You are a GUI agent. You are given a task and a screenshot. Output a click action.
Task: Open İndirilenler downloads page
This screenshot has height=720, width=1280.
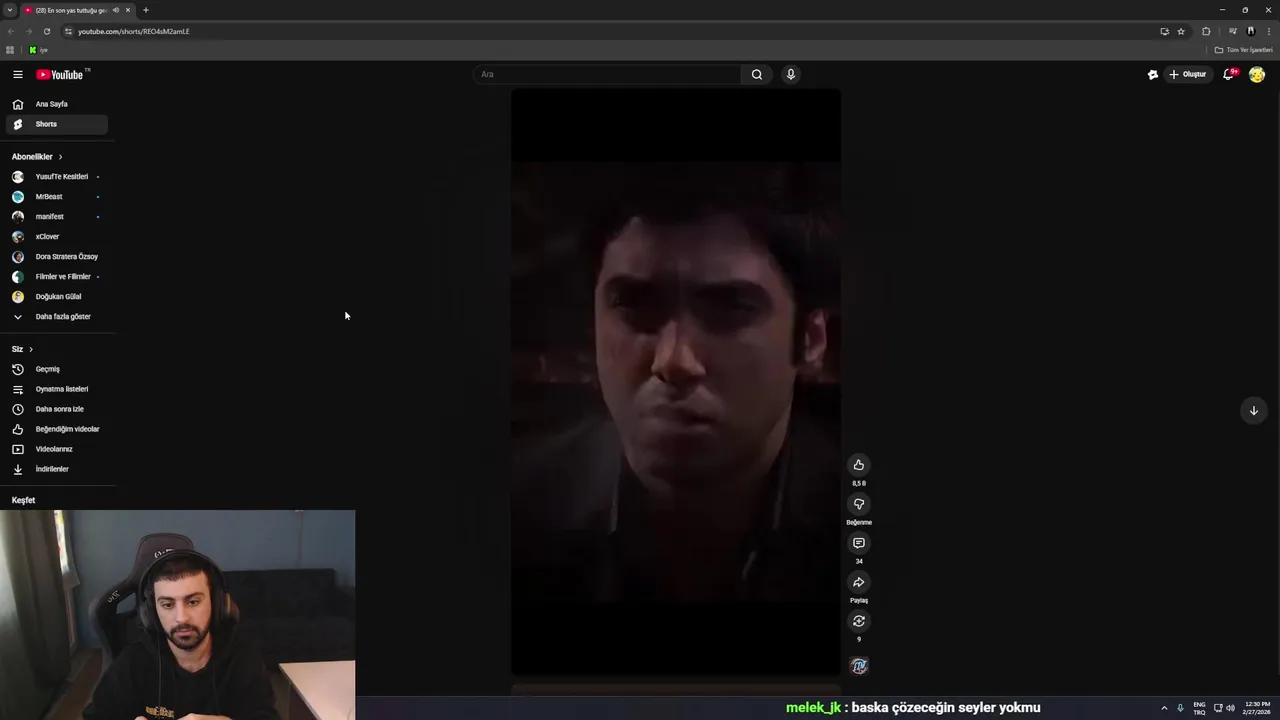coord(57,469)
